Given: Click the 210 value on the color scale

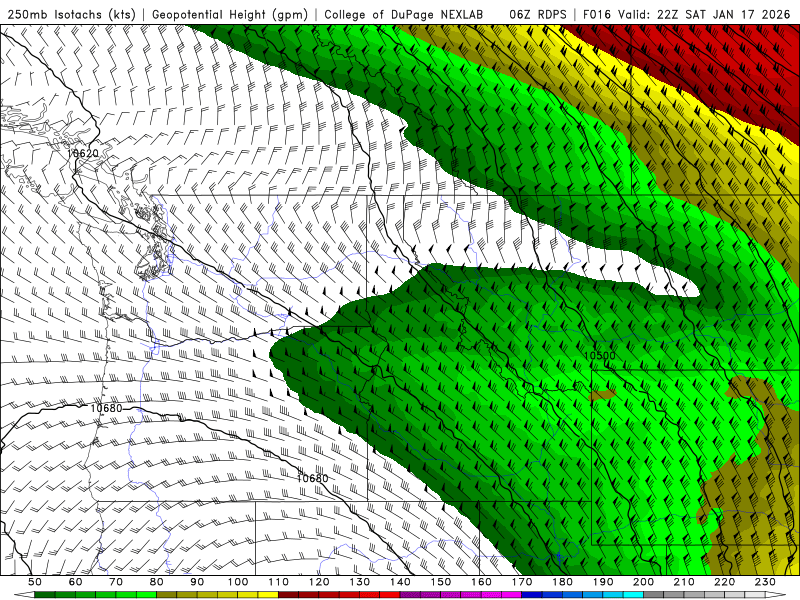Looking at the screenshot, I should [x=684, y=582].
